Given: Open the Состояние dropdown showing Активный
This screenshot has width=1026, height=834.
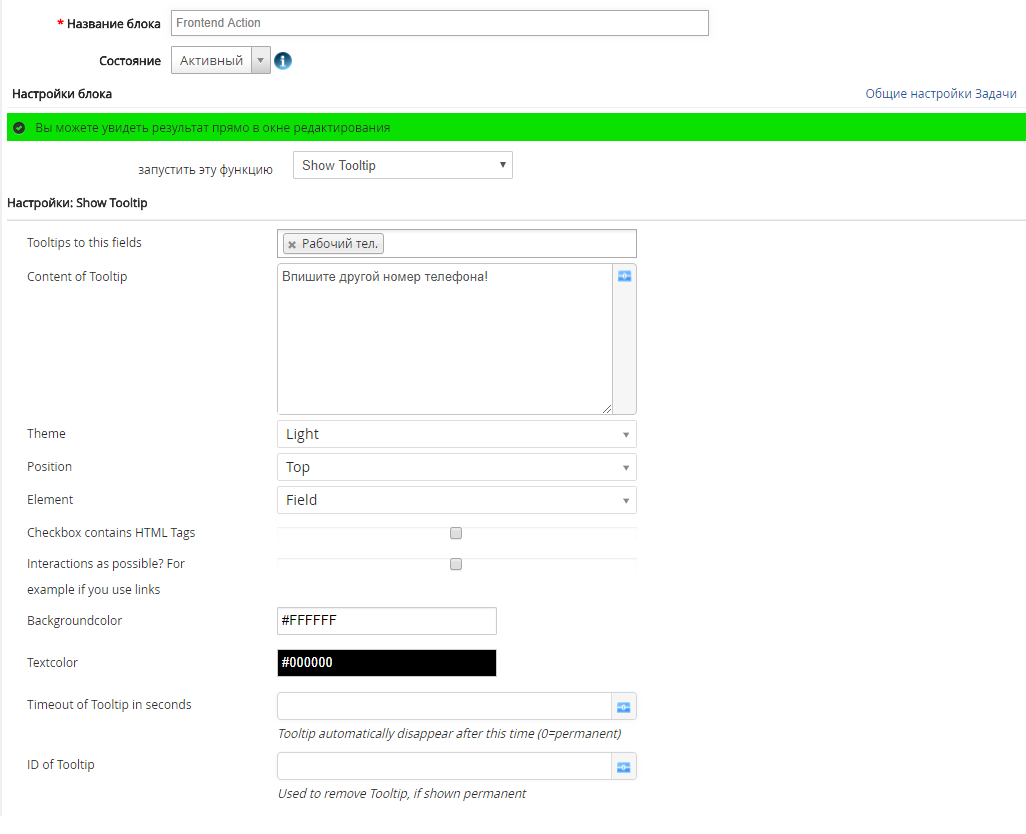Looking at the screenshot, I should (221, 61).
